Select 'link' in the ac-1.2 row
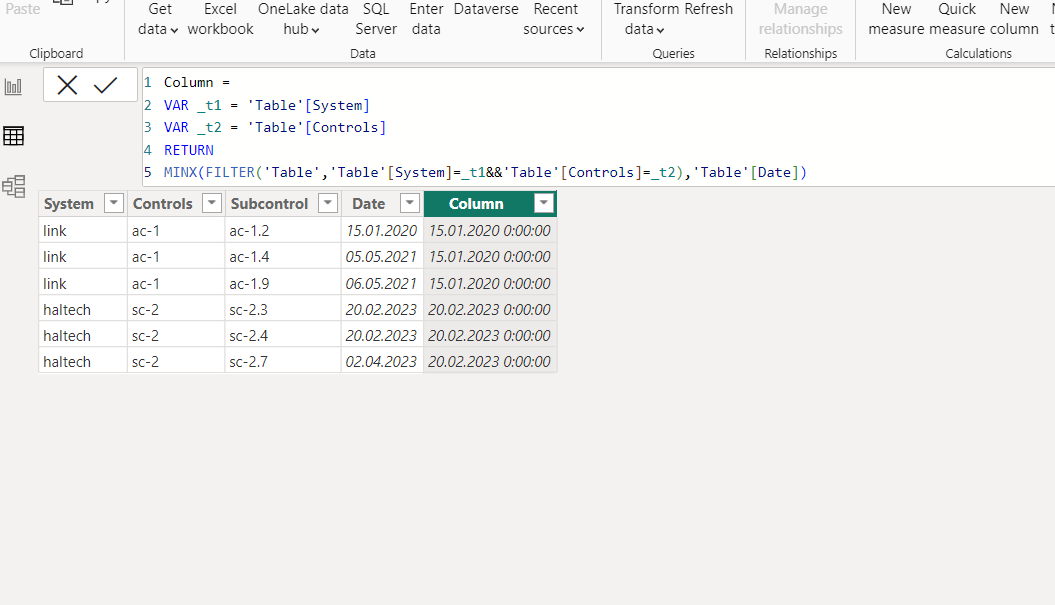Screen dimensions: 1055x605 83,230
